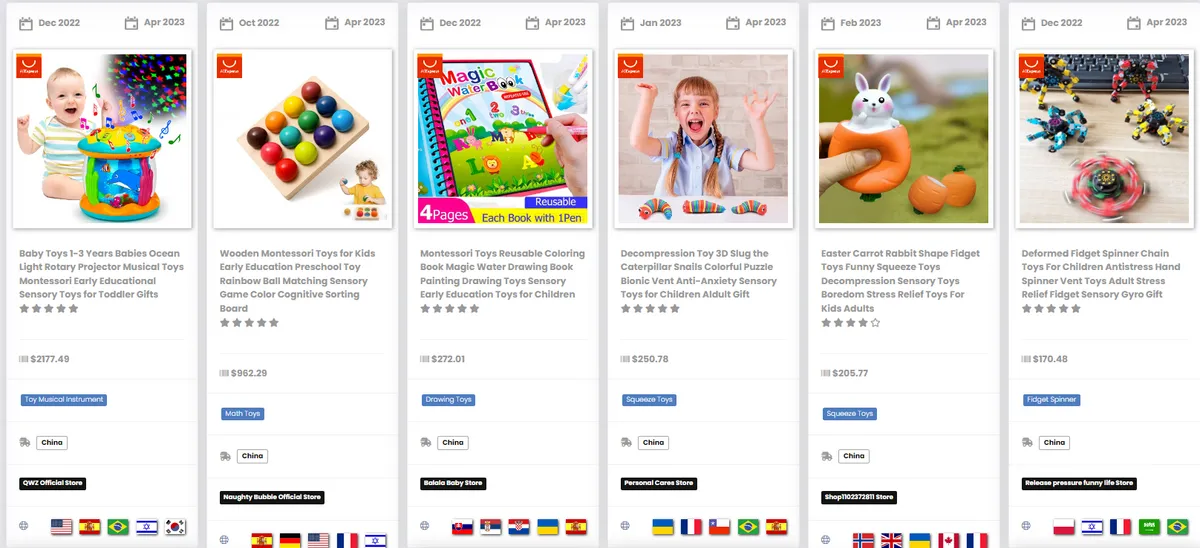Click the shipping truck icon beside China in the slug toy card
Screen dimensions: 1200x548
point(626,442)
